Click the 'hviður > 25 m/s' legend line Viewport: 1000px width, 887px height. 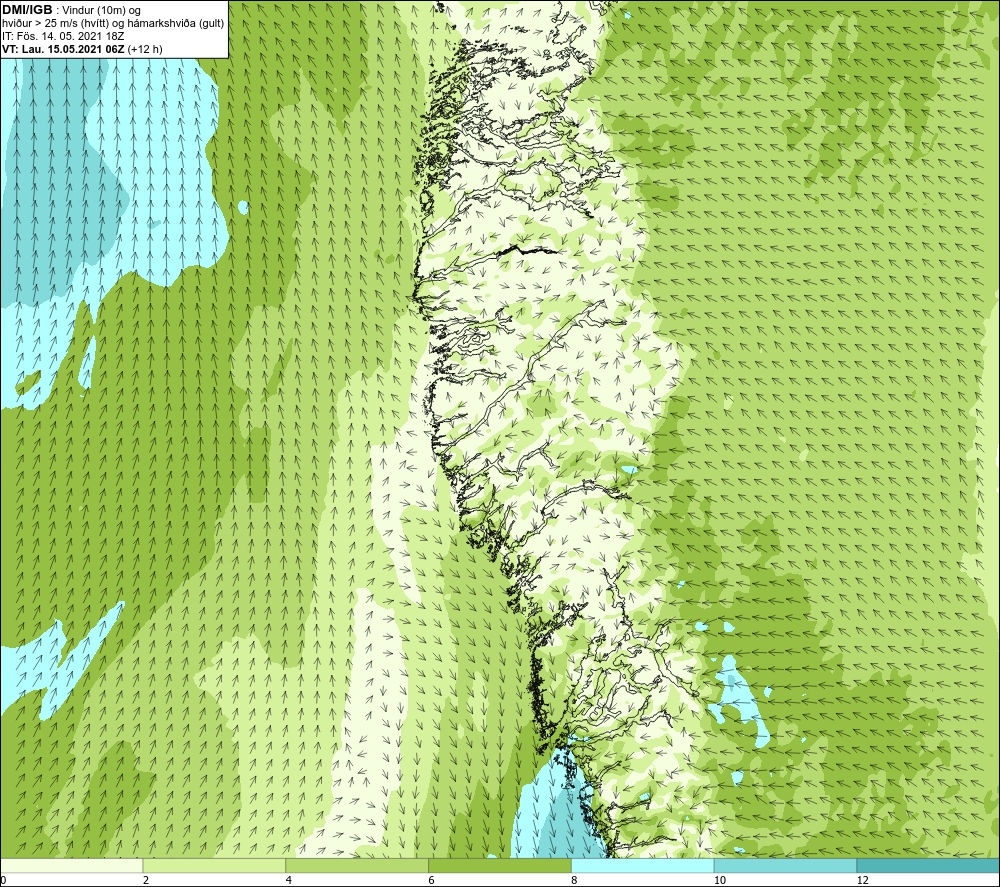pyautogui.click(x=113, y=24)
